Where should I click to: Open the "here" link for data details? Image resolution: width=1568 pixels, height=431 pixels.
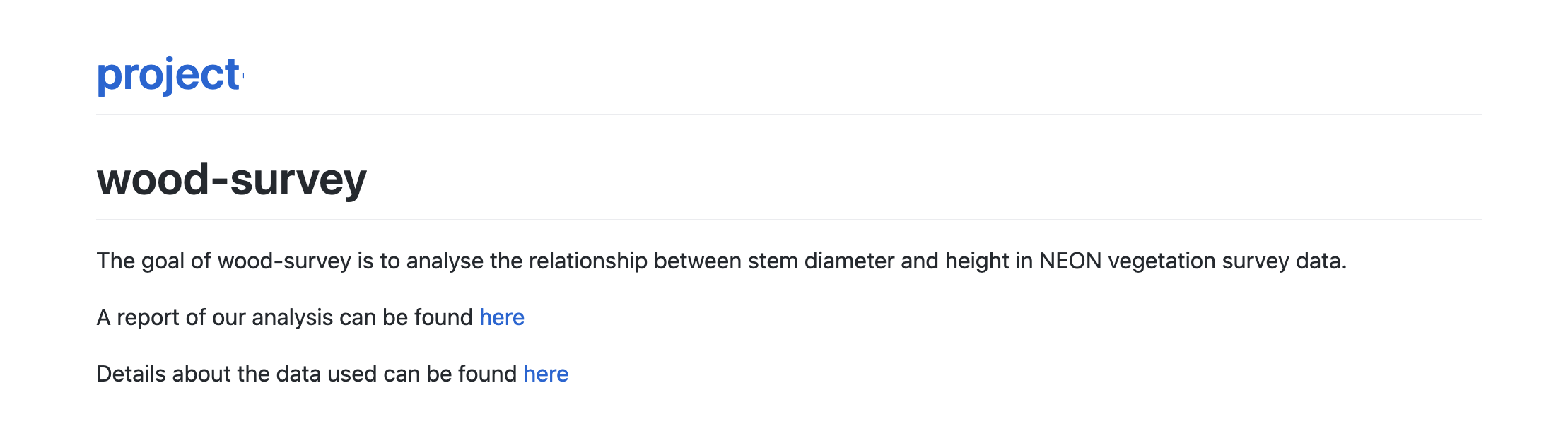pos(546,374)
